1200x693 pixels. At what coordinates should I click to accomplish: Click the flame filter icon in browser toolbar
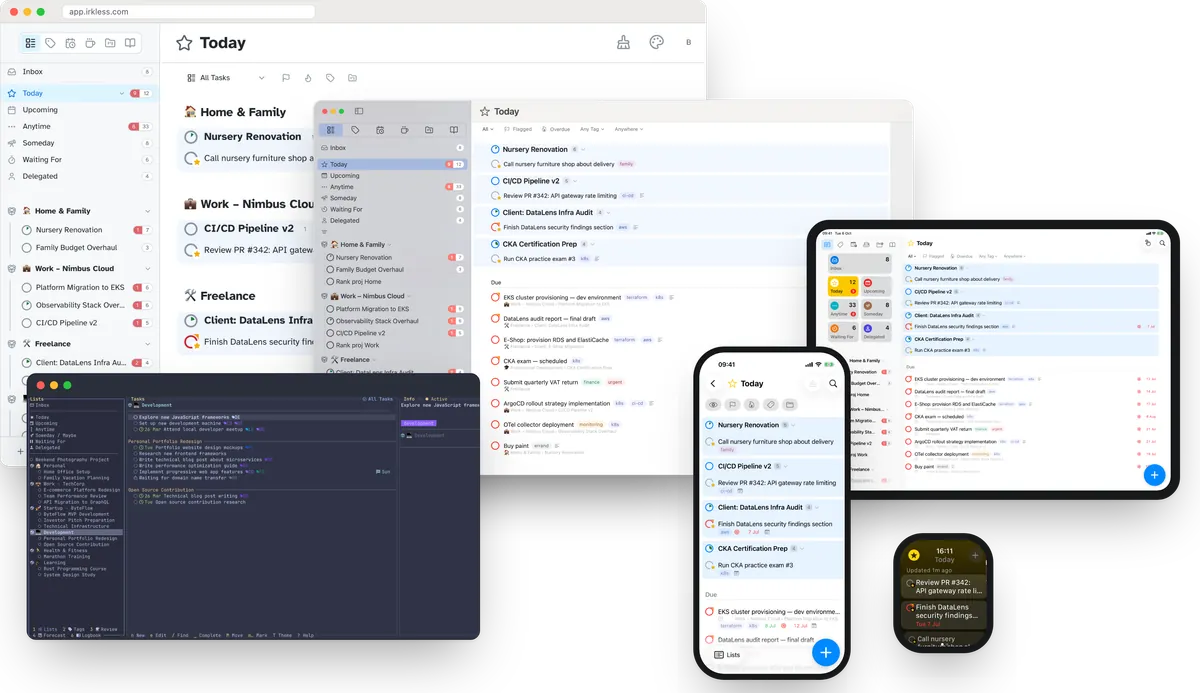coord(308,78)
